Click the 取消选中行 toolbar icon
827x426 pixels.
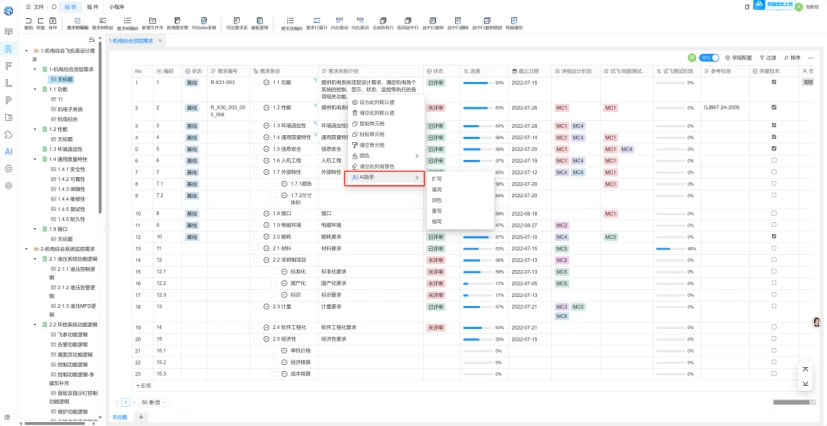(408, 21)
